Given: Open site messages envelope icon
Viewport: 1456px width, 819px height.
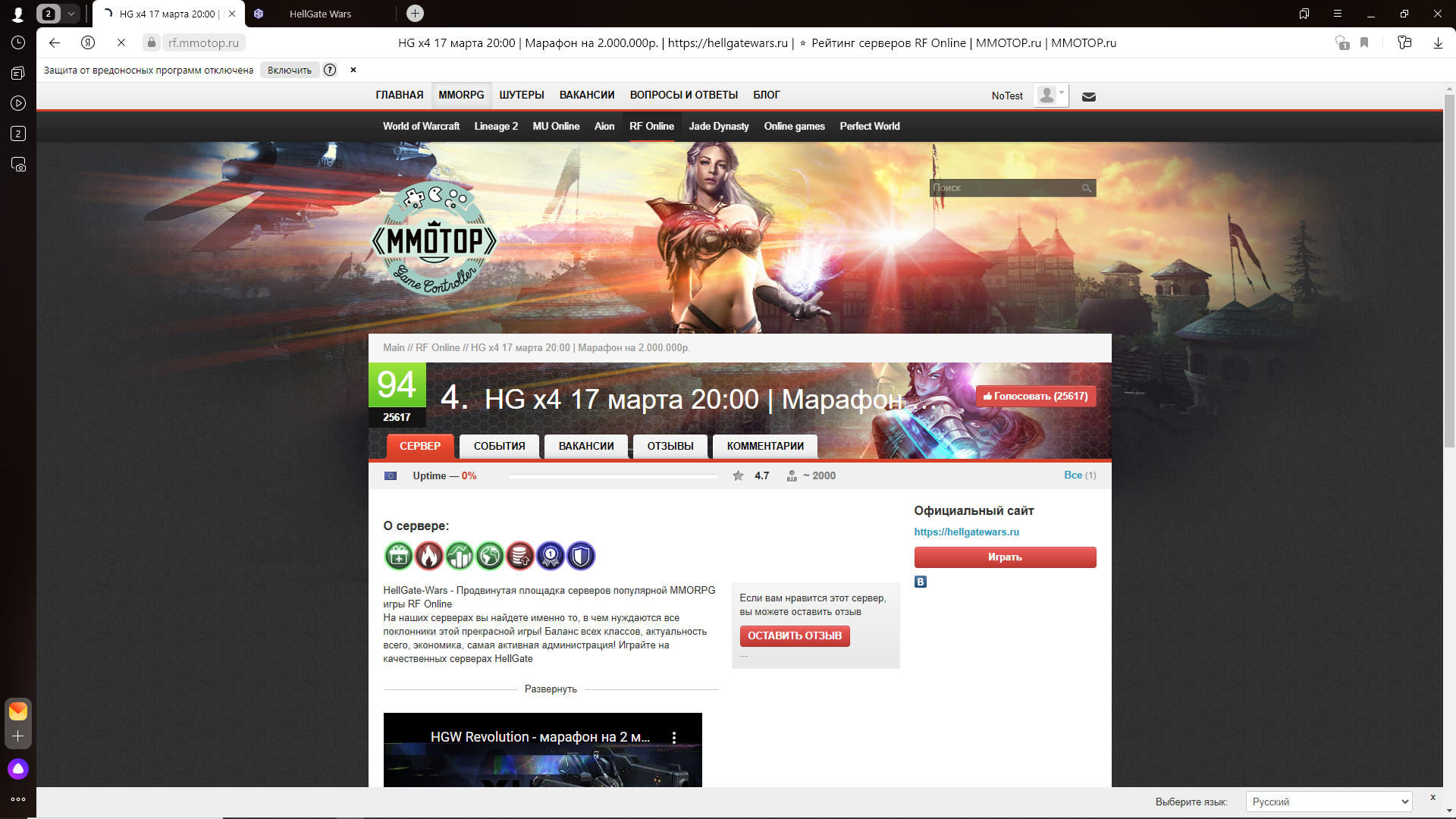Looking at the screenshot, I should pos(1089,96).
